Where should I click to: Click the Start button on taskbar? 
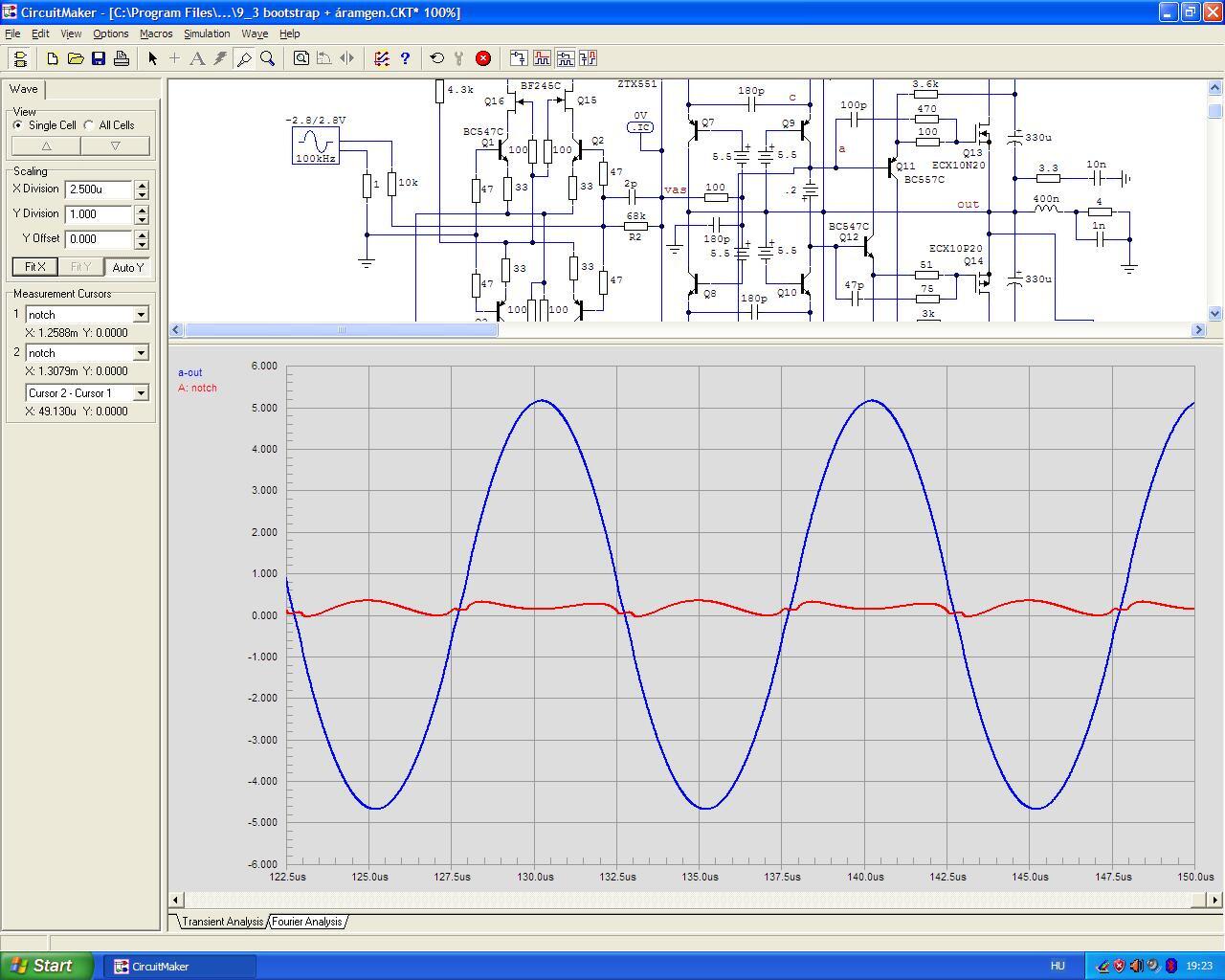(x=47, y=966)
